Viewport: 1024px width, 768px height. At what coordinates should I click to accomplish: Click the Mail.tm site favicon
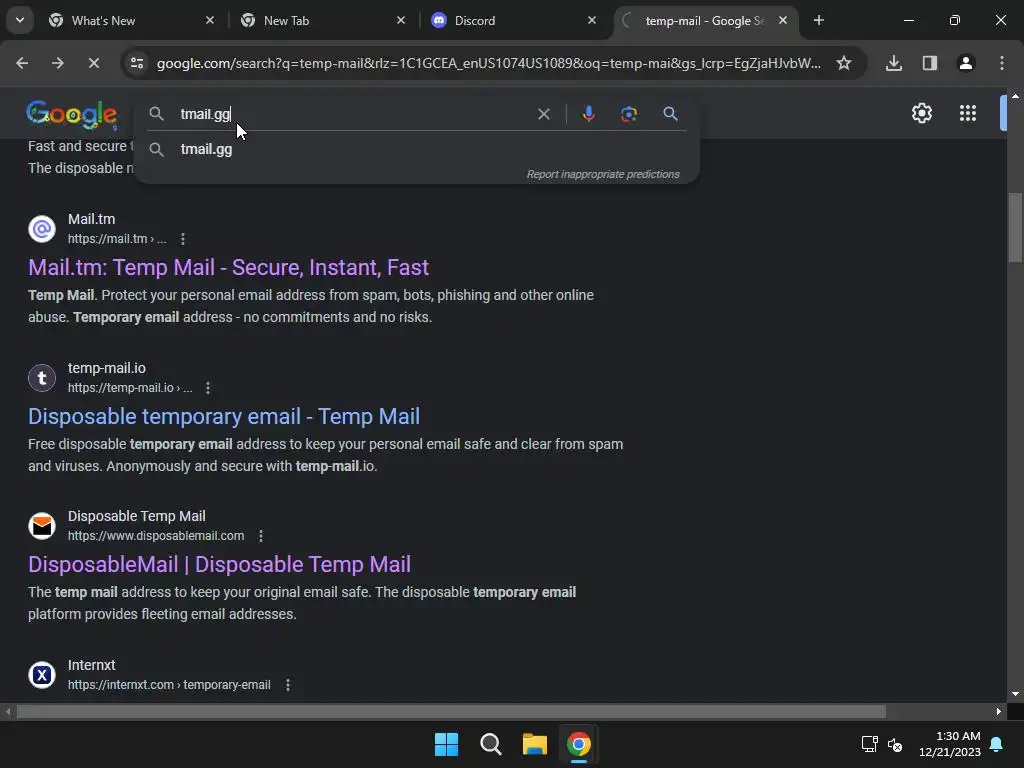[x=42, y=229]
